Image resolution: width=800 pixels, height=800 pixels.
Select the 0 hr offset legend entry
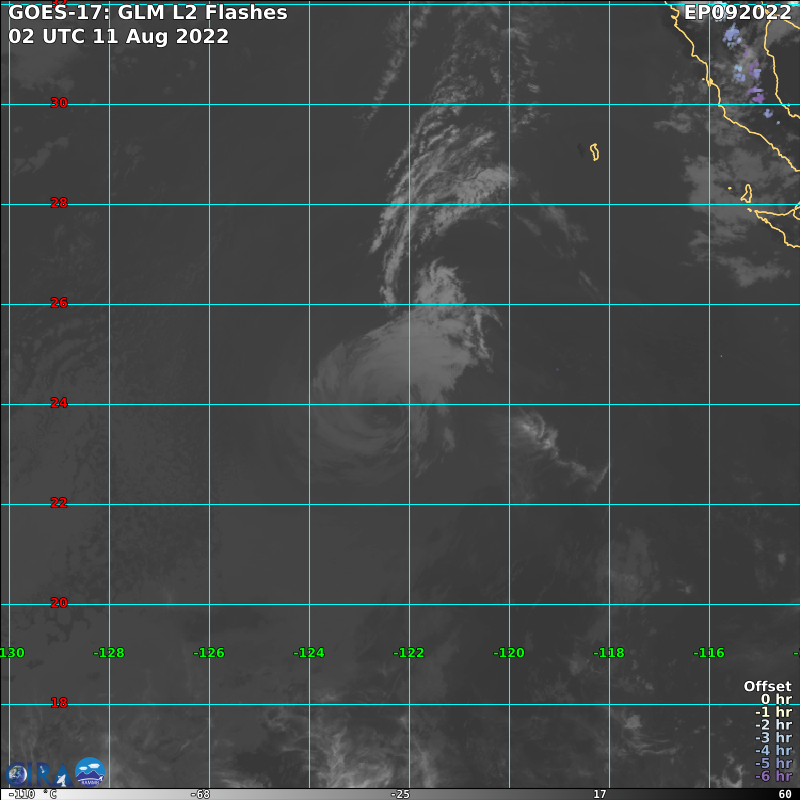point(776,700)
